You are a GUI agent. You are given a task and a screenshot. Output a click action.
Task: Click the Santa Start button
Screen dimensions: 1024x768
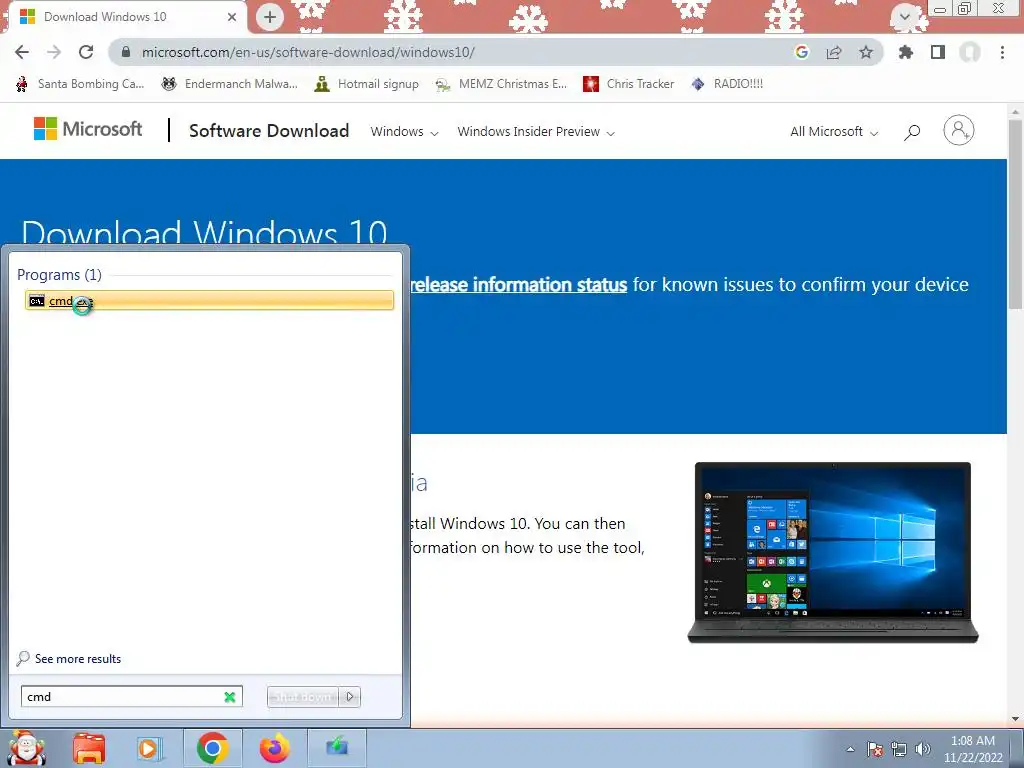tap(26, 748)
